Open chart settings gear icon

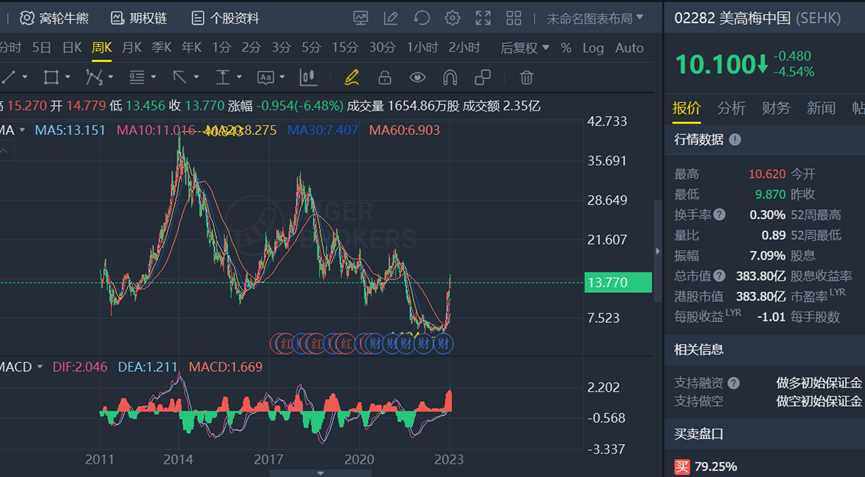coord(452,18)
